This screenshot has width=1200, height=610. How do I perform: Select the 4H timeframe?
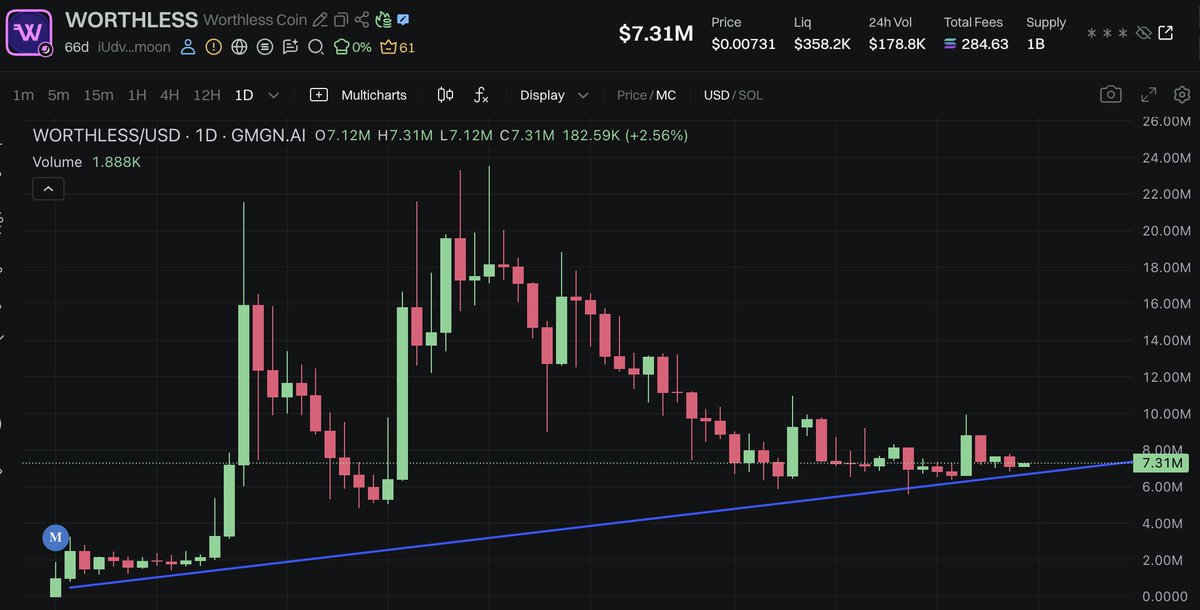tap(170, 95)
